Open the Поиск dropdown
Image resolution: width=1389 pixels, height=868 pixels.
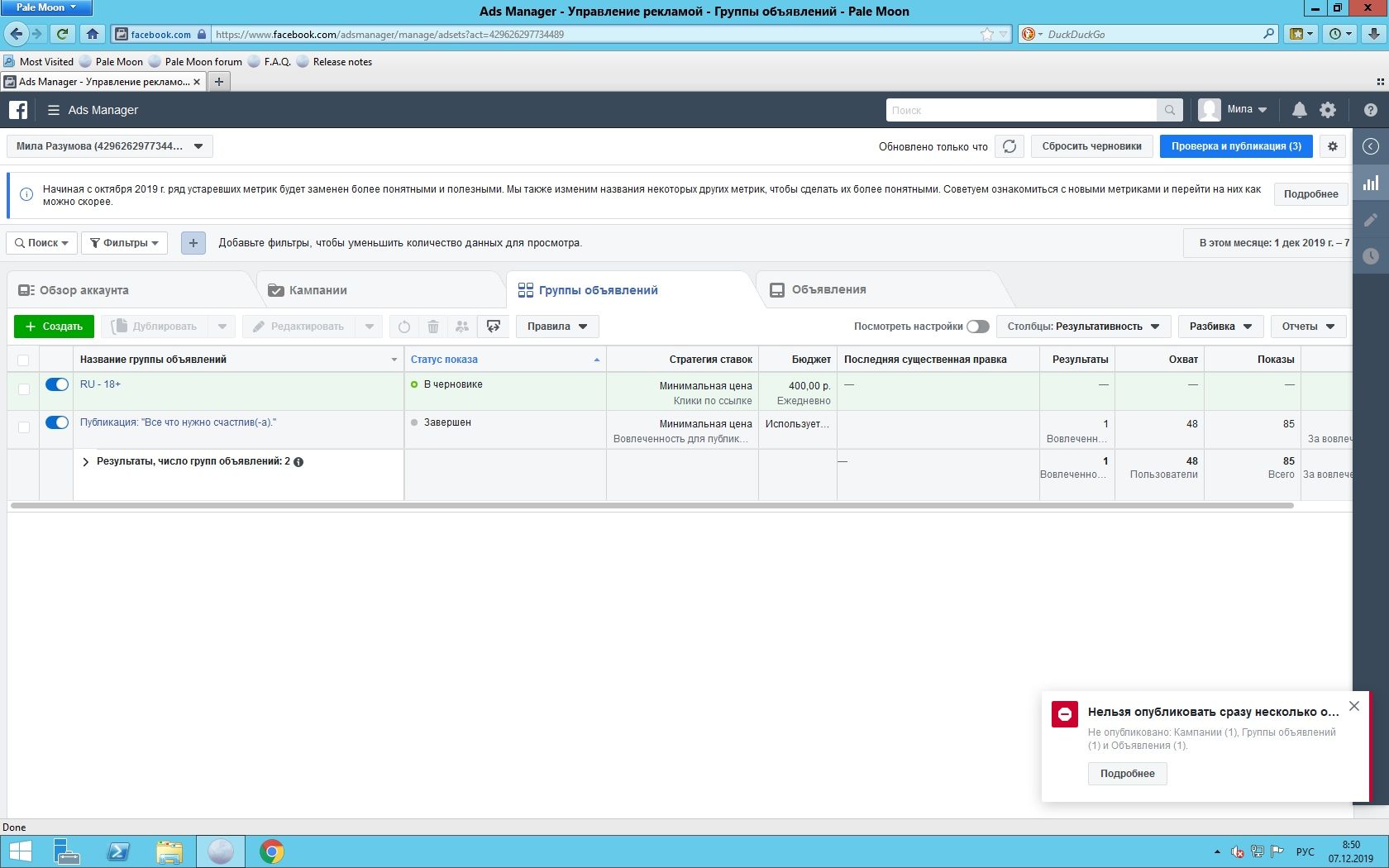tap(42, 243)
